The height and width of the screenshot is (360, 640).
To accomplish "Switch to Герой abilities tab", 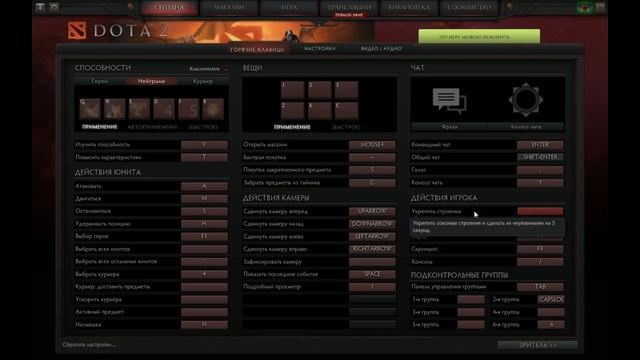I will [100, 81].
